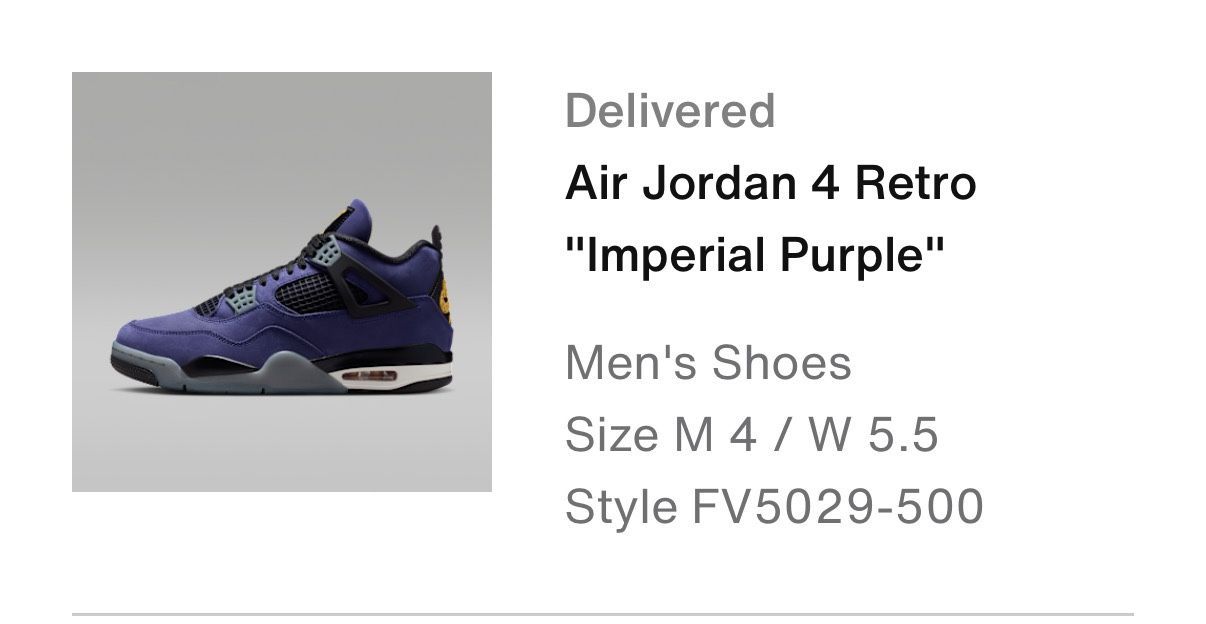Viewport: 1206px width, 624px height.
Task: Select the "Imperial Purple" colorway name
Action: coord(755,256)
